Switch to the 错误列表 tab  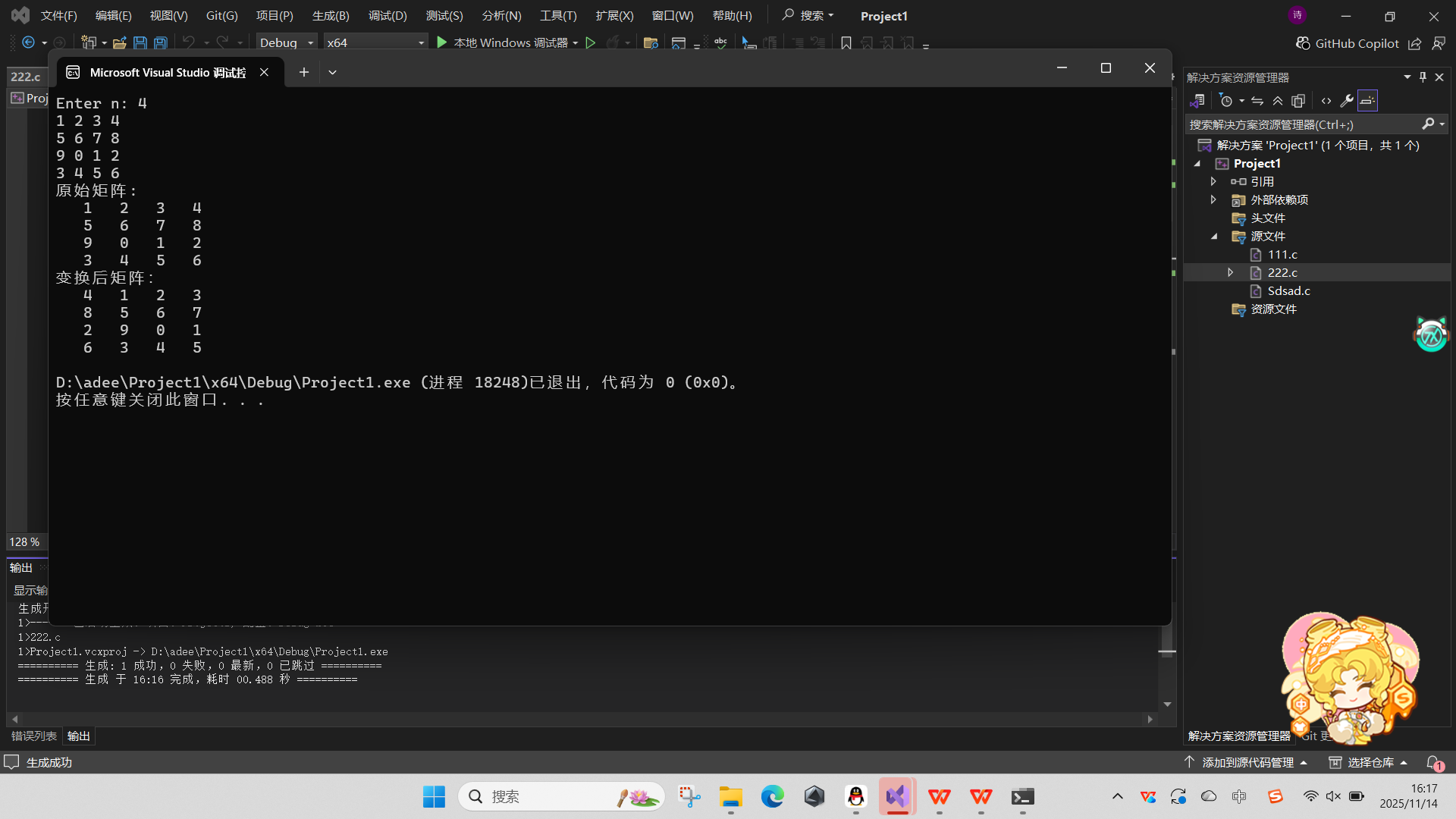point(34,736)
